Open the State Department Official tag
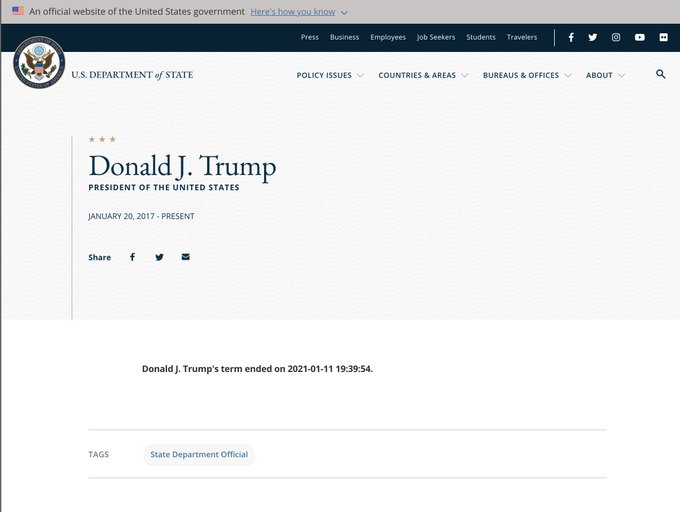This screenshot has width=680, height=512. [x=199, y=454]
